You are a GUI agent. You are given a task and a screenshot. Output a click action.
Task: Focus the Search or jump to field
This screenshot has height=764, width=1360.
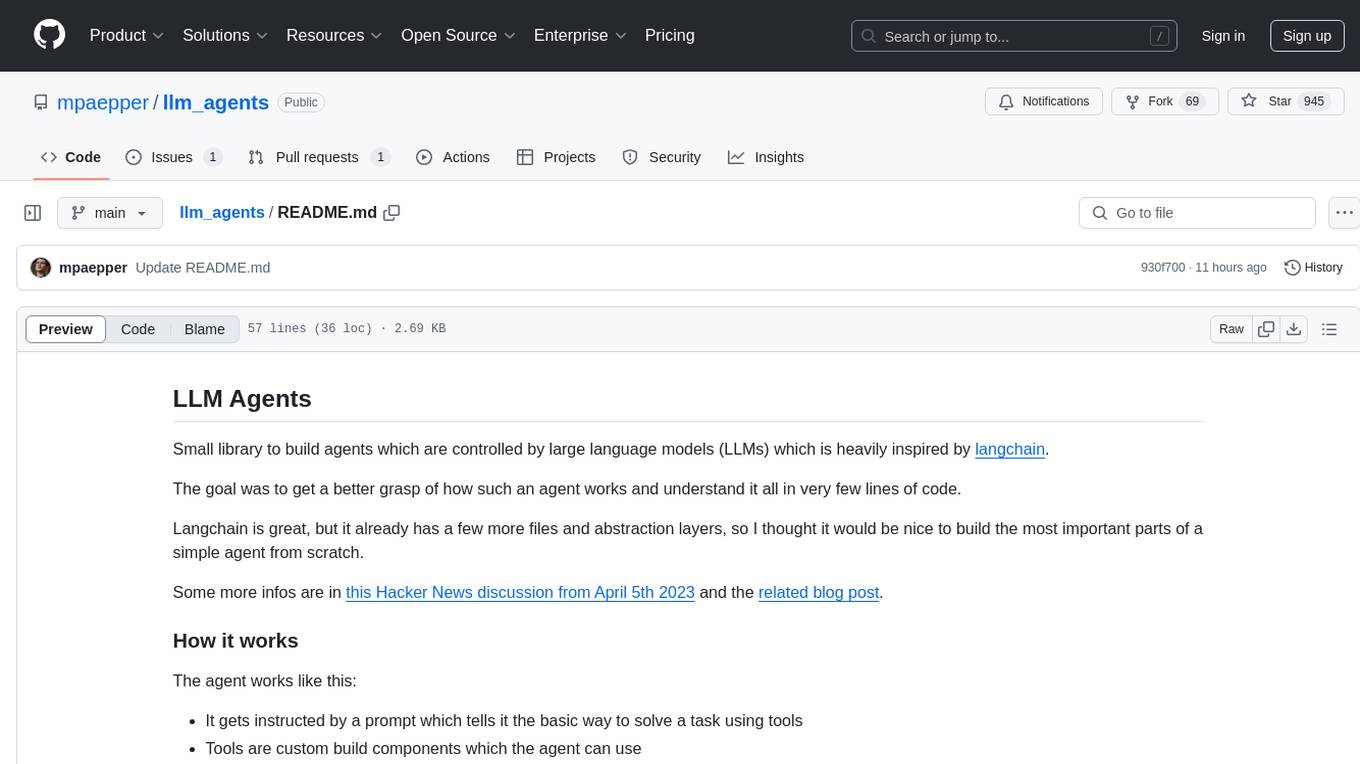click(x=1012, y=36)
